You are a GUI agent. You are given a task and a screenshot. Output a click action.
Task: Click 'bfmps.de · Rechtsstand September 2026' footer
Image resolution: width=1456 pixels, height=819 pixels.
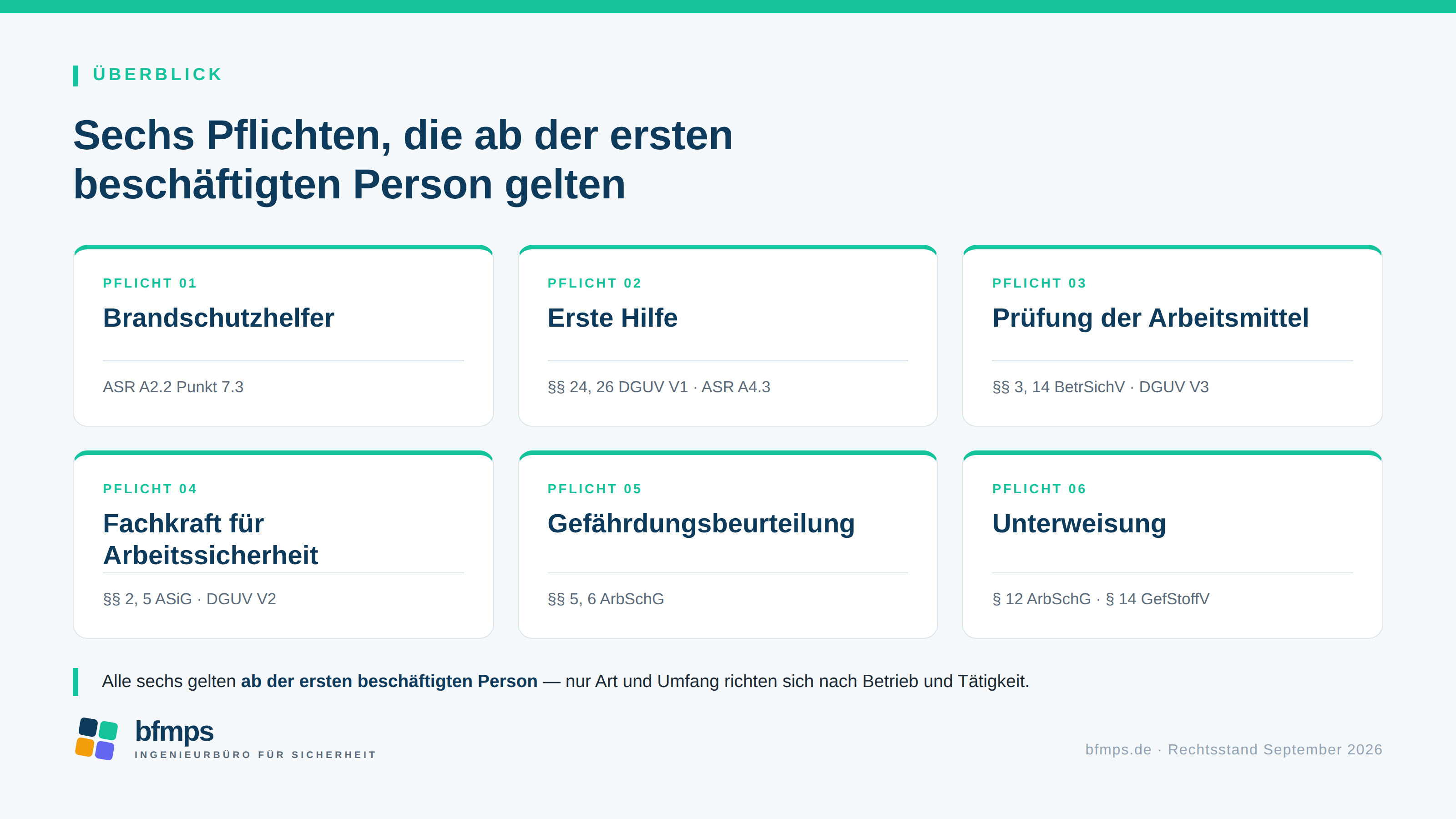[x=1234, y=749]
